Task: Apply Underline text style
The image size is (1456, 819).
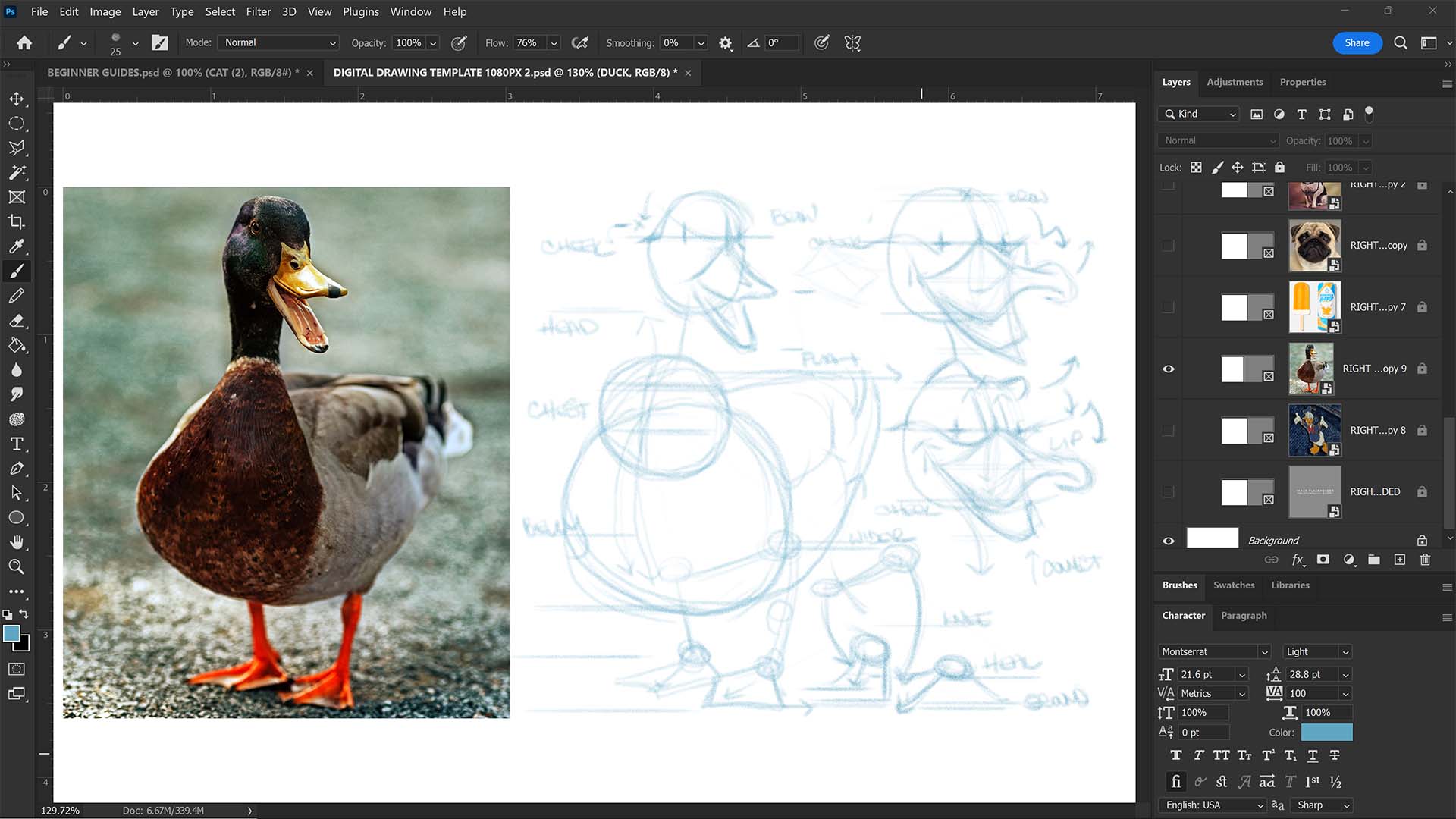Action: 1313,755
